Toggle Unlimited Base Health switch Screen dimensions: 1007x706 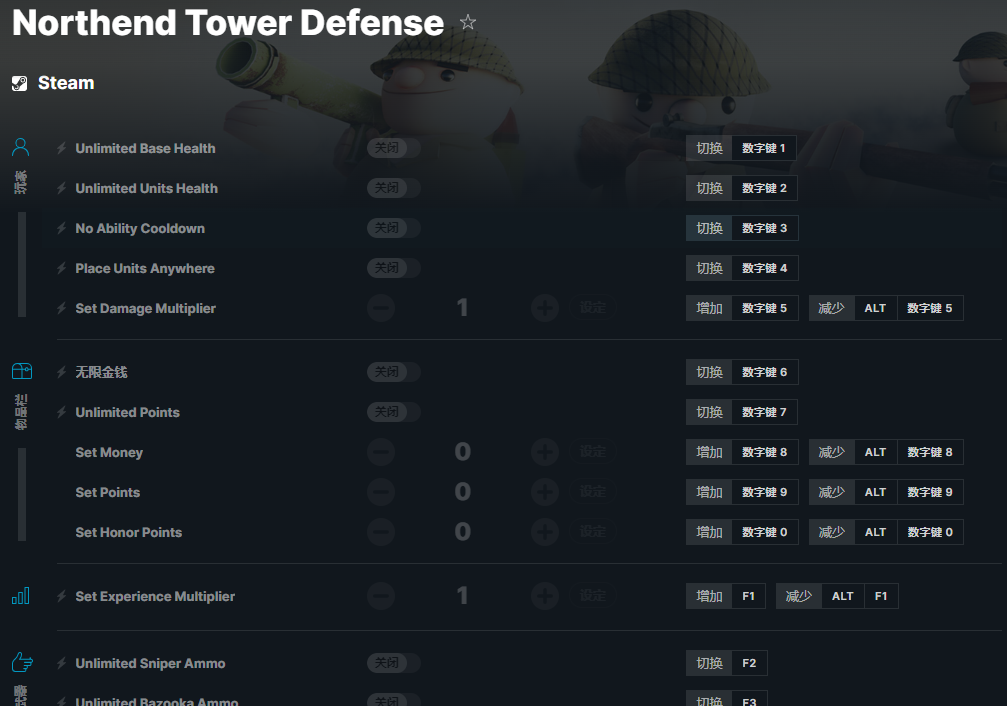click(394, 148)
